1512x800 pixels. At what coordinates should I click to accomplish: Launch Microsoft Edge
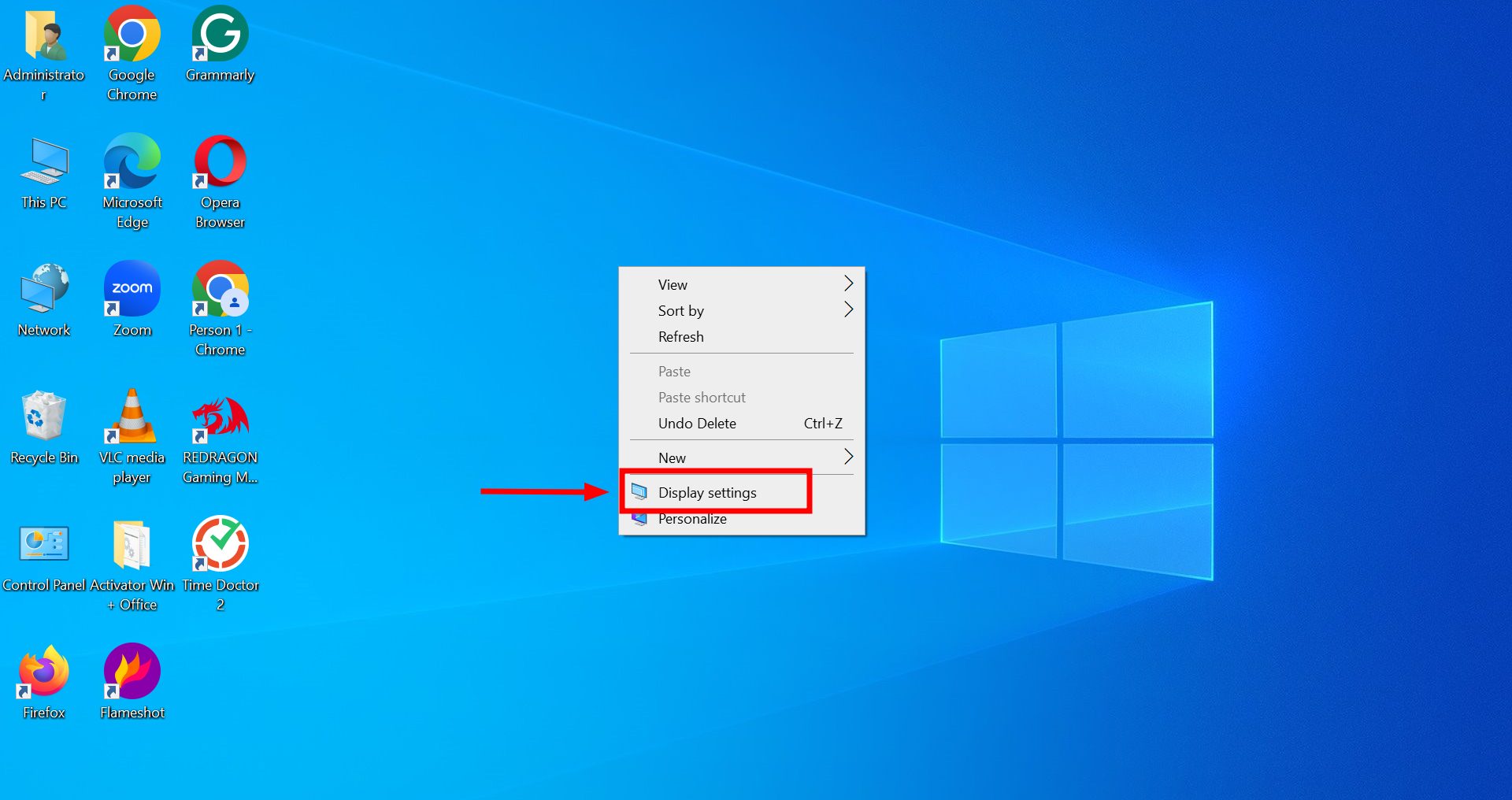(131, 163)
